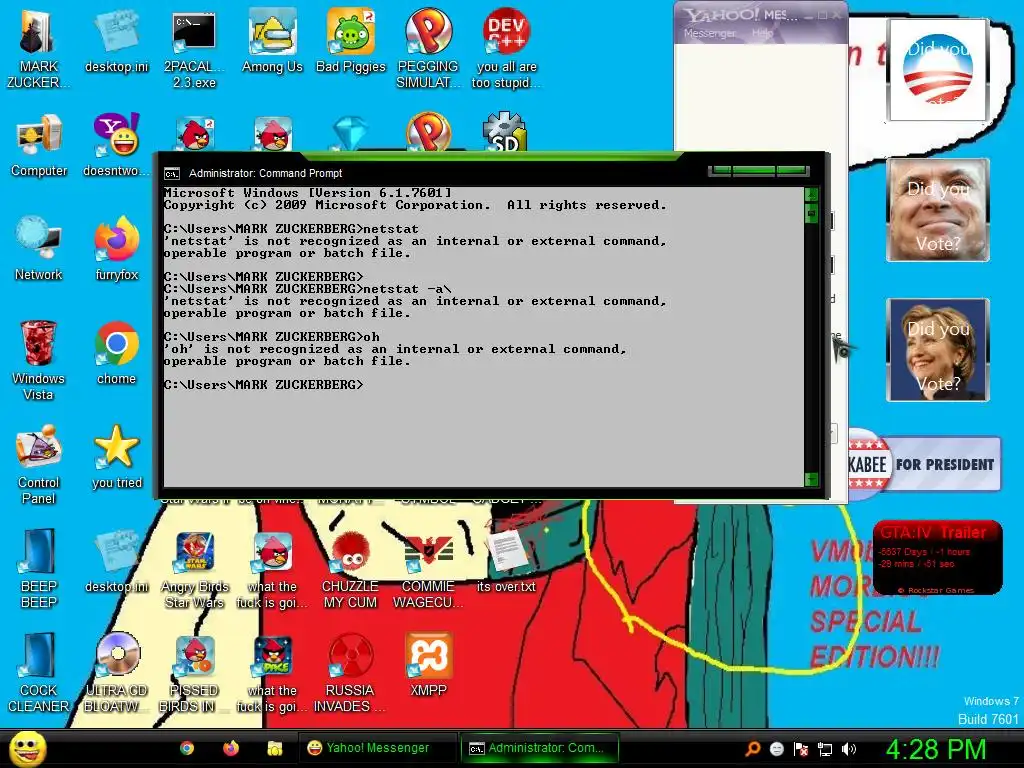Click the McCain 'Did you Vote?' gadget
Viewport: 1024px width, 768px height.
(x=938, y=210)
